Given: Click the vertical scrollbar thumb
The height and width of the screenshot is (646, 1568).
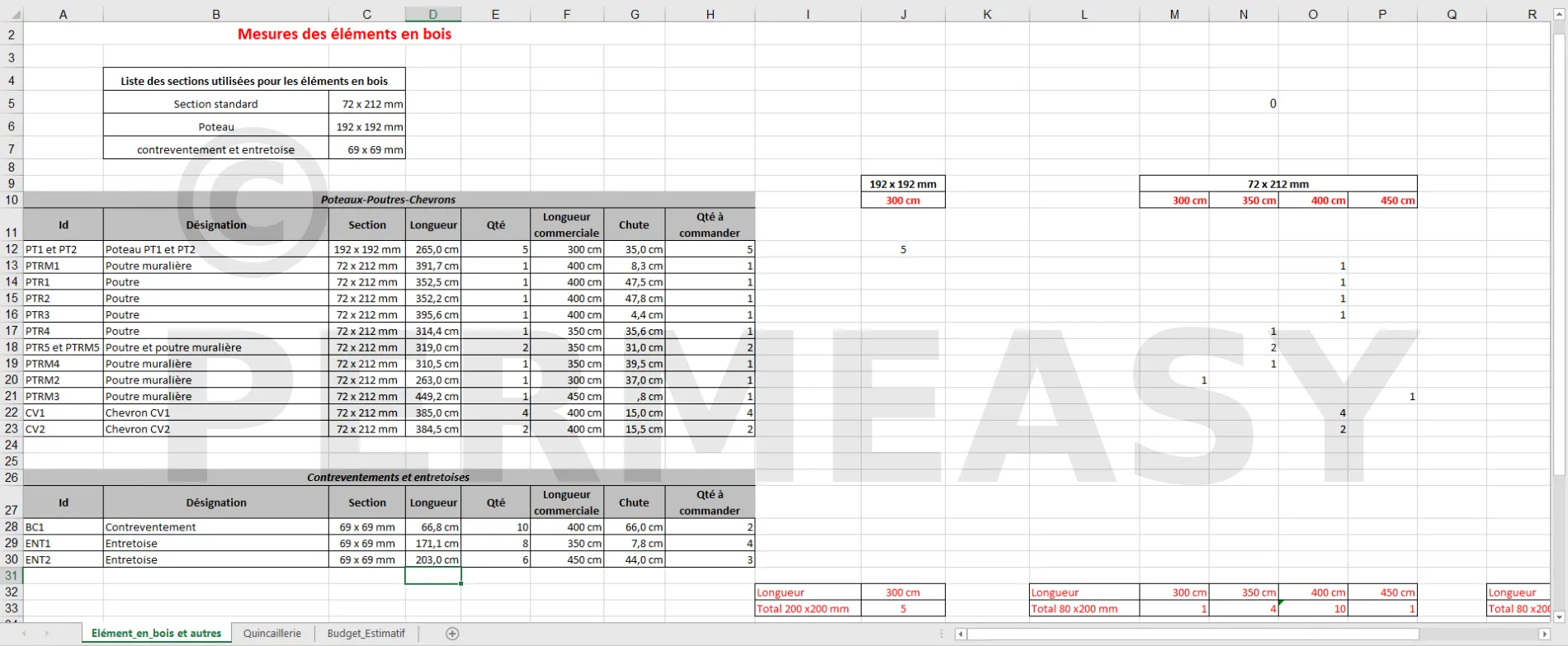Looking at the screenshot, I should point(1559,255).
